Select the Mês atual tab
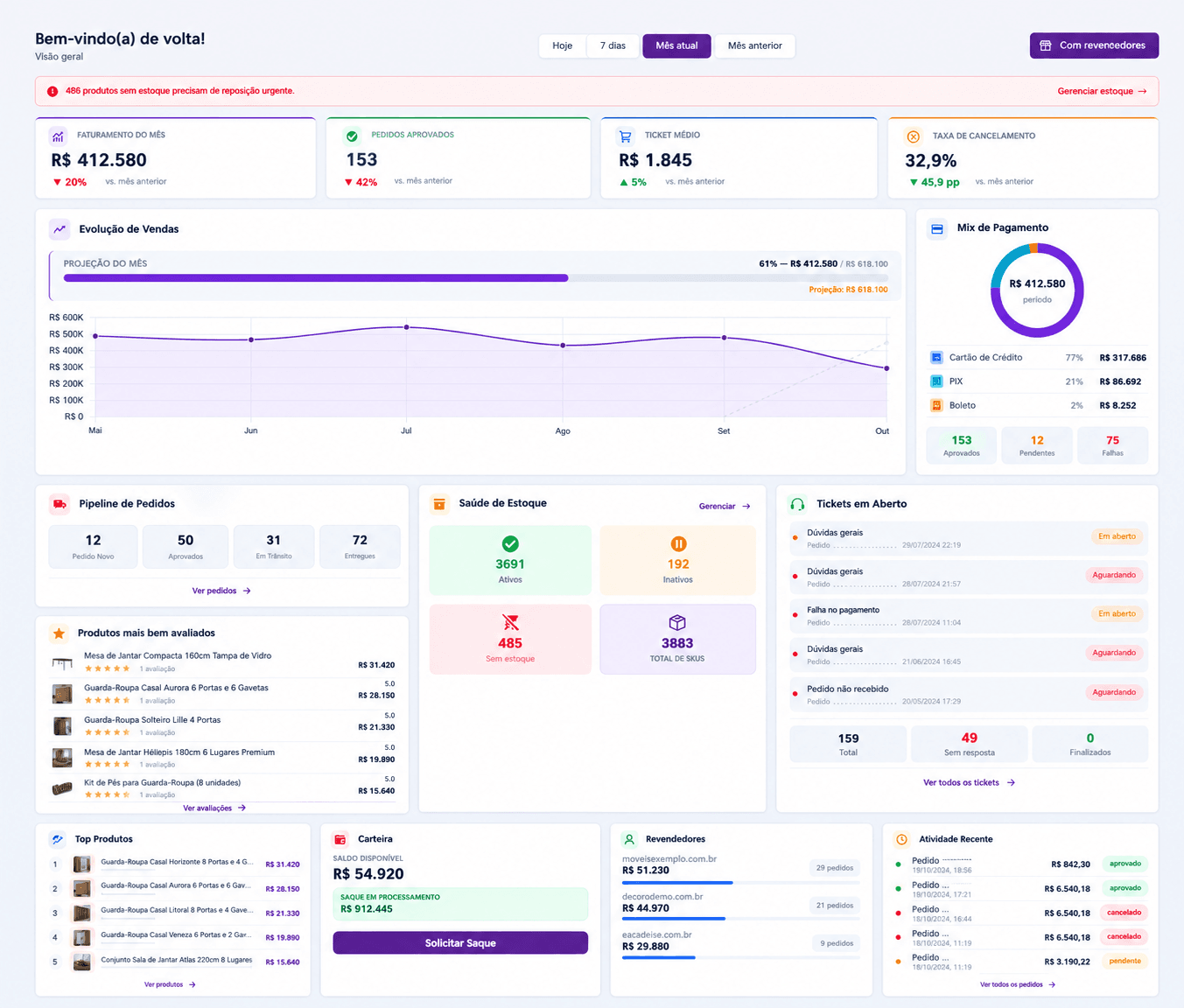 pyautogui.click(x=676, y=45)
